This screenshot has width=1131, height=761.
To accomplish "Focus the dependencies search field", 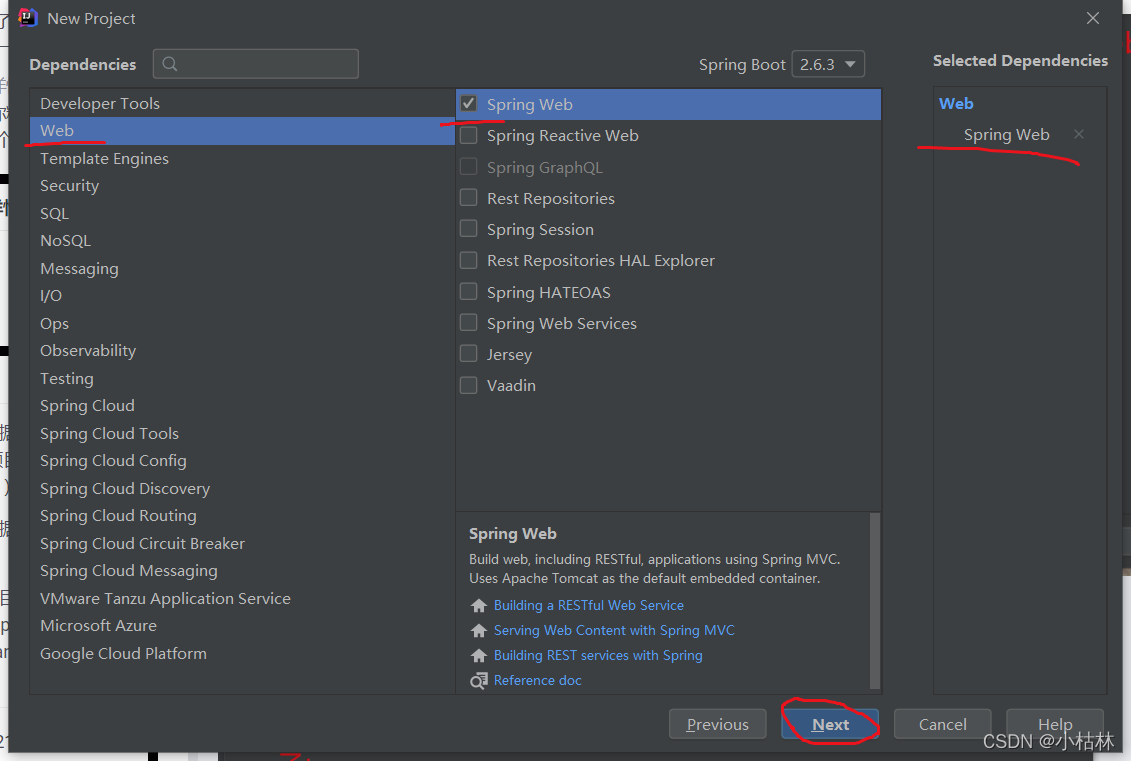I will point(255,64).
